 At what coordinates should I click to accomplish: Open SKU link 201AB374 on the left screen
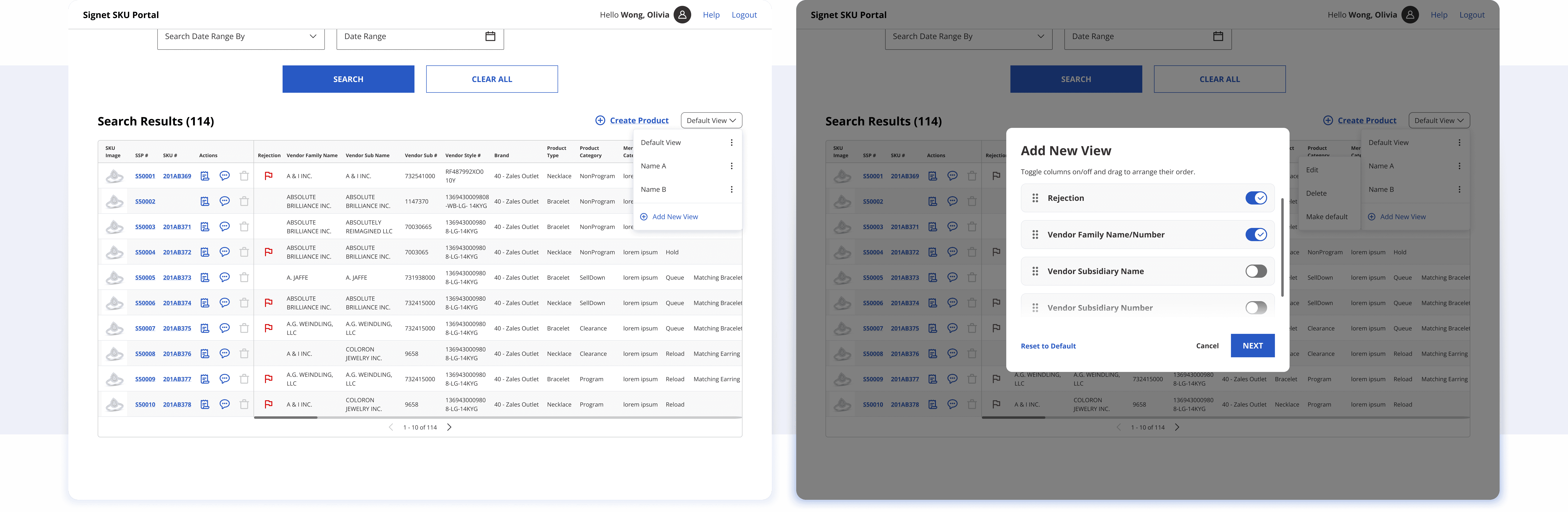[x=177, y=303]
